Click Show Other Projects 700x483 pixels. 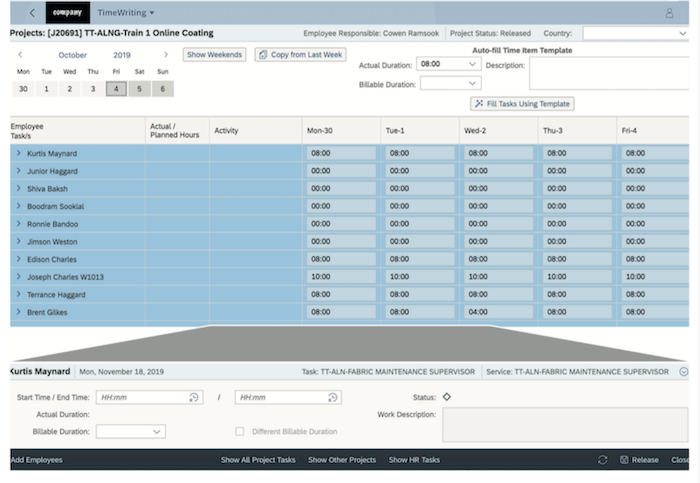pyautogui.click(x=342, y=460)
